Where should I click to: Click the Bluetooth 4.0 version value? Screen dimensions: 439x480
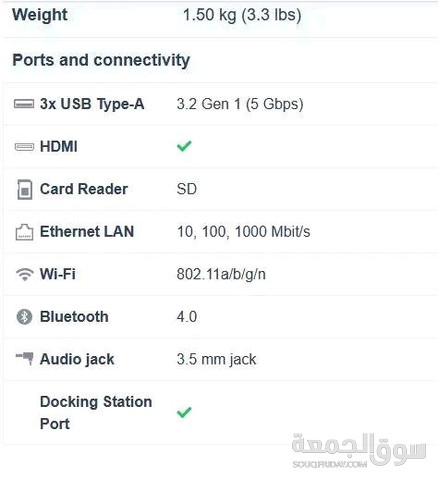click(187, 317)
